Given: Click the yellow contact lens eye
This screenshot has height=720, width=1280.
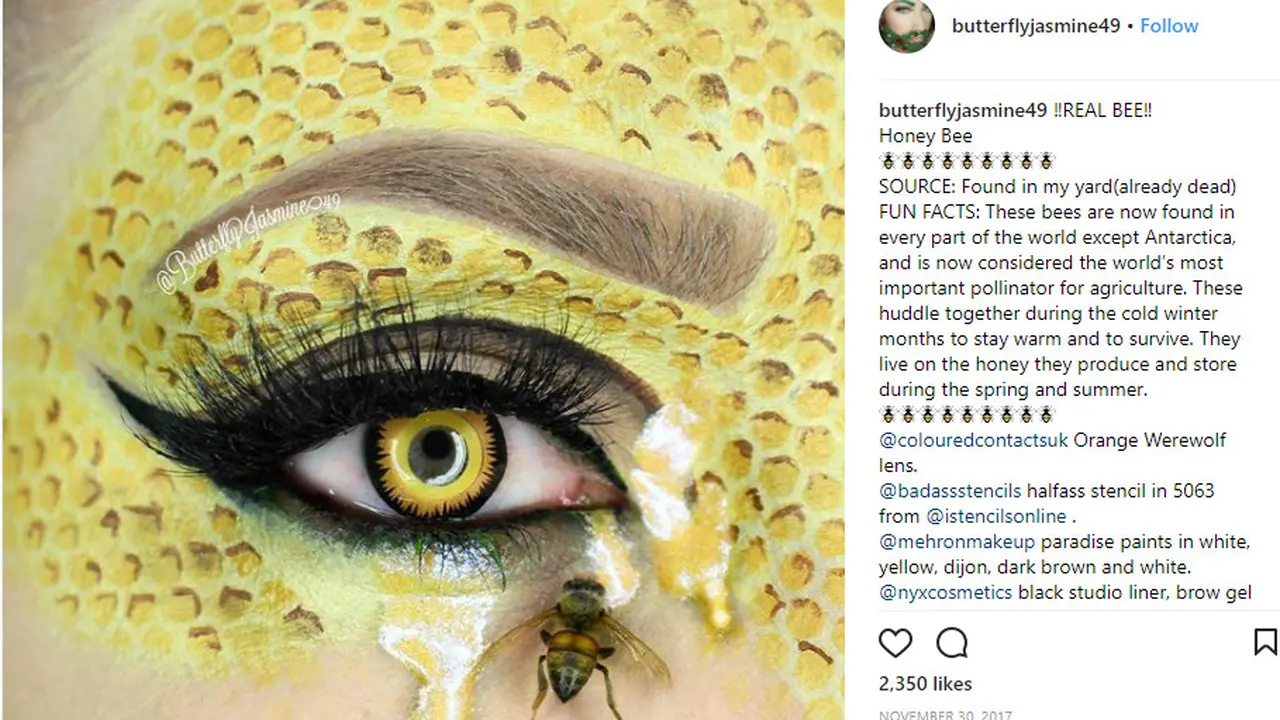Looking at the screenshot, I should click(x=437, y=461).
